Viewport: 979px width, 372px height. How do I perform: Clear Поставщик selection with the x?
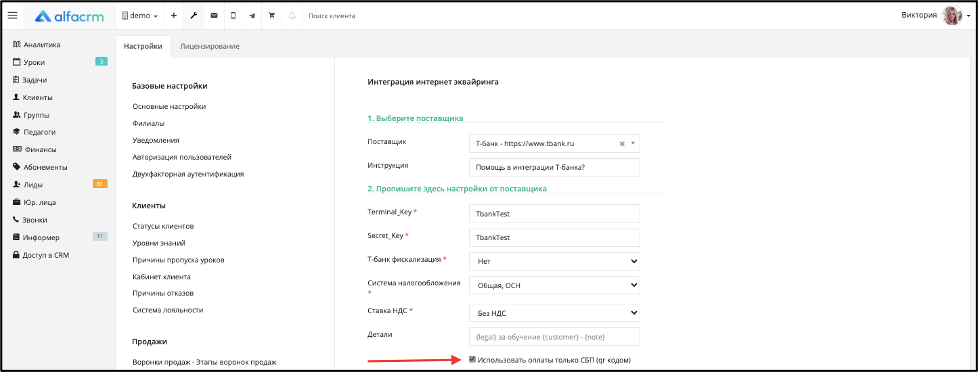(x=622, y=144)
